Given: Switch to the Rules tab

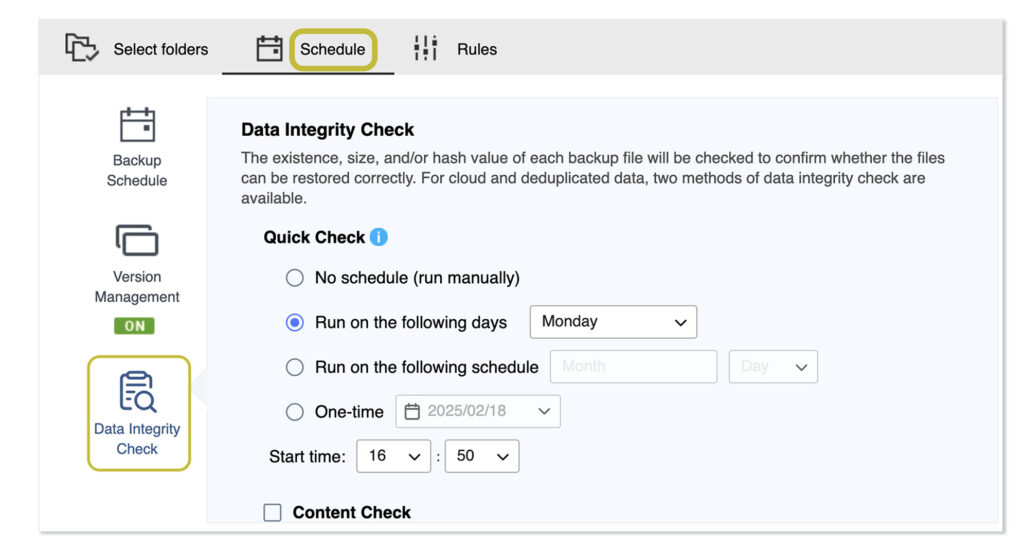Looking at the screenshot, I should point(476,49).
